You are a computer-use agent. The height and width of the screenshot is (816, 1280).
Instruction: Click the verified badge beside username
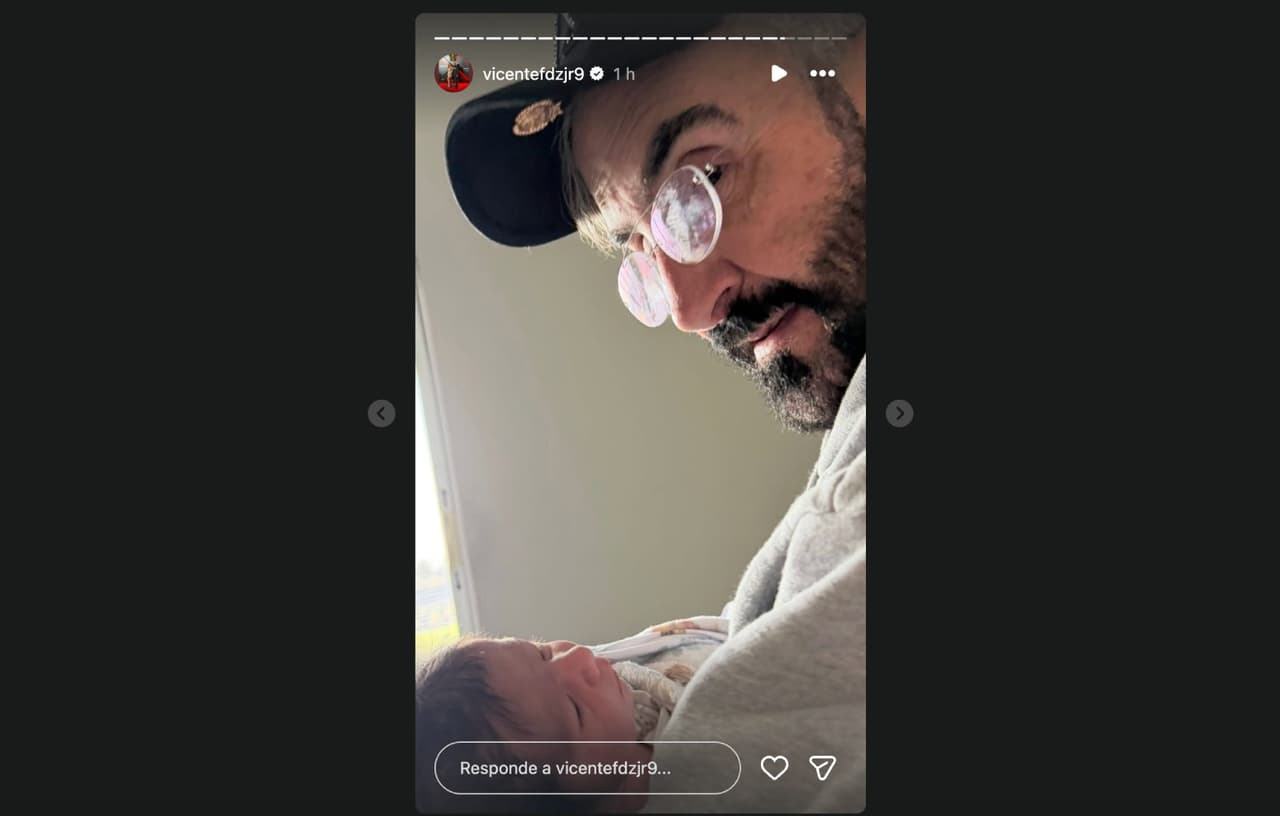coord(597,74)
